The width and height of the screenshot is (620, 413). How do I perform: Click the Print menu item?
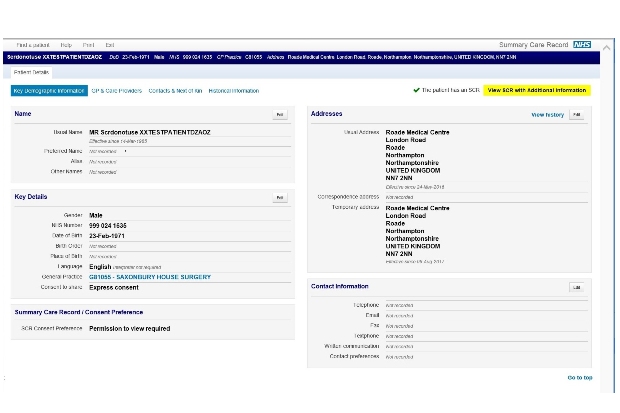coord(88,45)
